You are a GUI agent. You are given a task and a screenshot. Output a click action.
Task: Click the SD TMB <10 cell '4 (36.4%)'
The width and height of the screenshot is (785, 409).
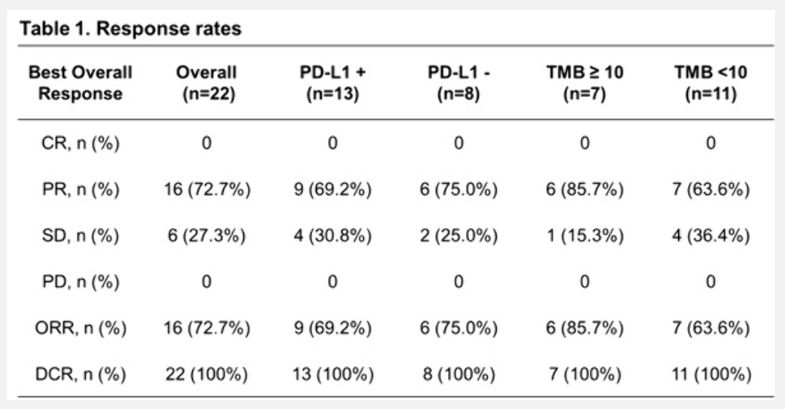pyautogui.click(x=710, y=237)
